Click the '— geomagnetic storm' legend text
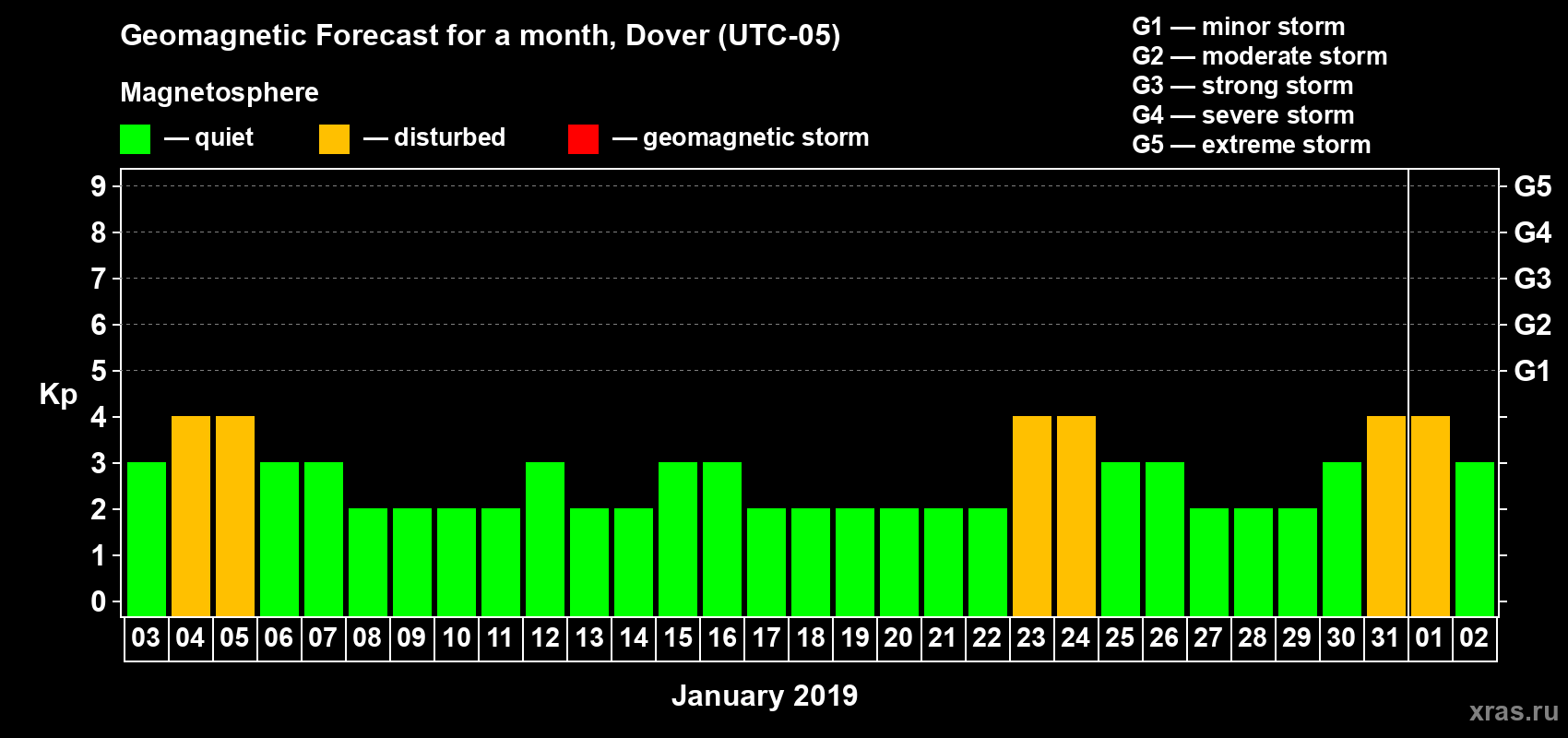1568x738 pixels. coord(741,138)
